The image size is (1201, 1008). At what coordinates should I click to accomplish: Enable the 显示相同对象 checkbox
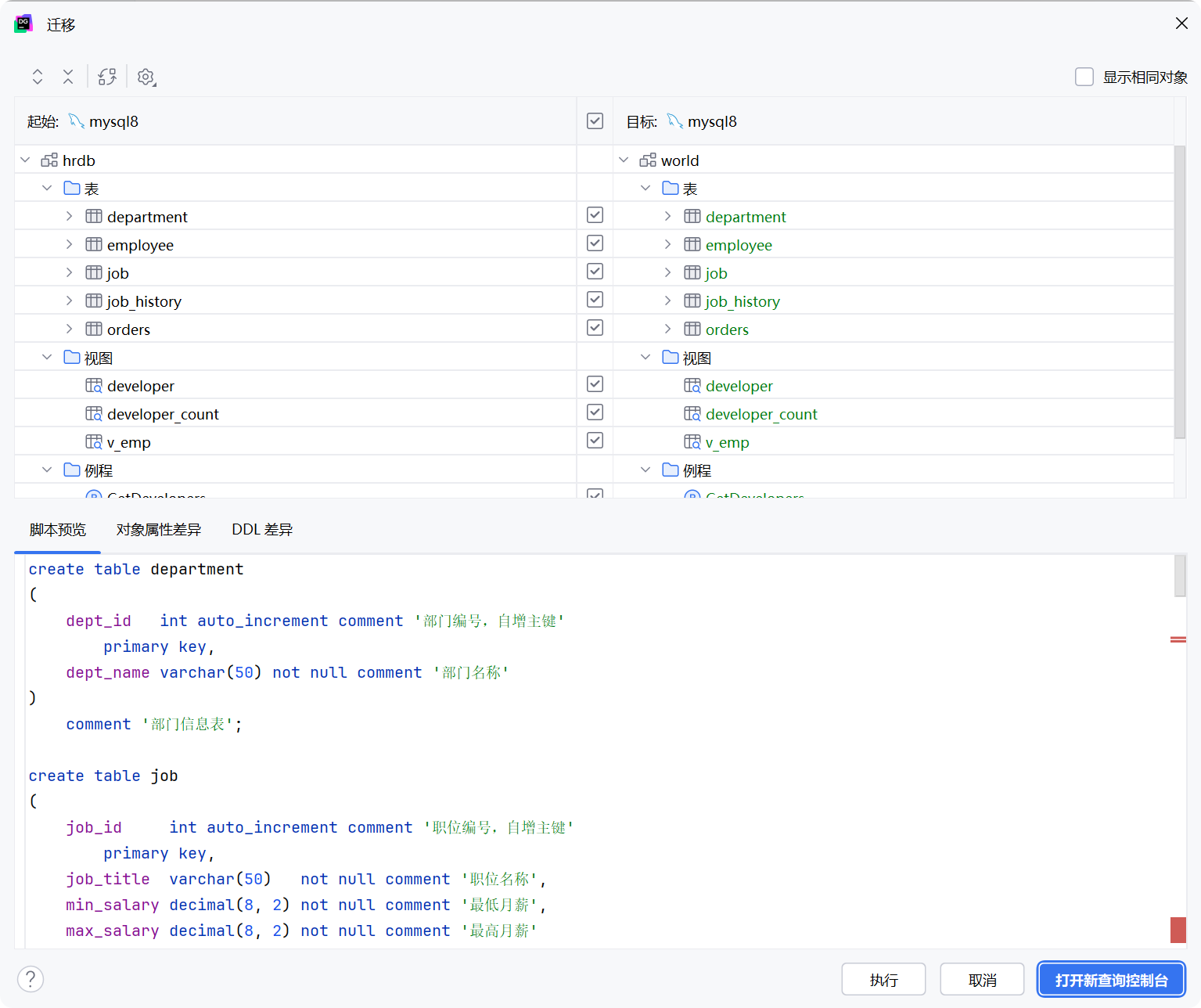point(1084,77)
